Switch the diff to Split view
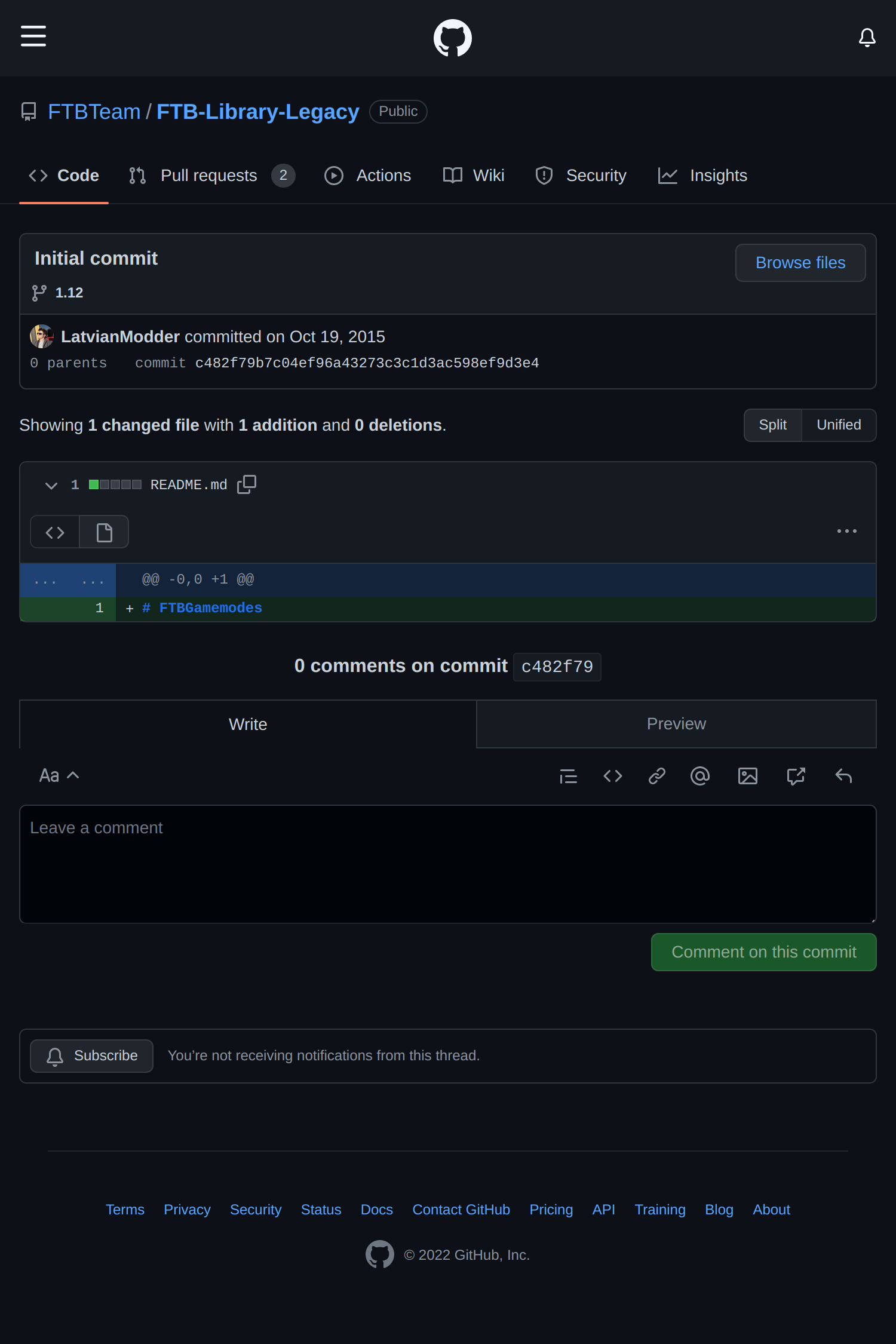The width and height of the screenshot is (896, 1344). click(x=772, y=425)
